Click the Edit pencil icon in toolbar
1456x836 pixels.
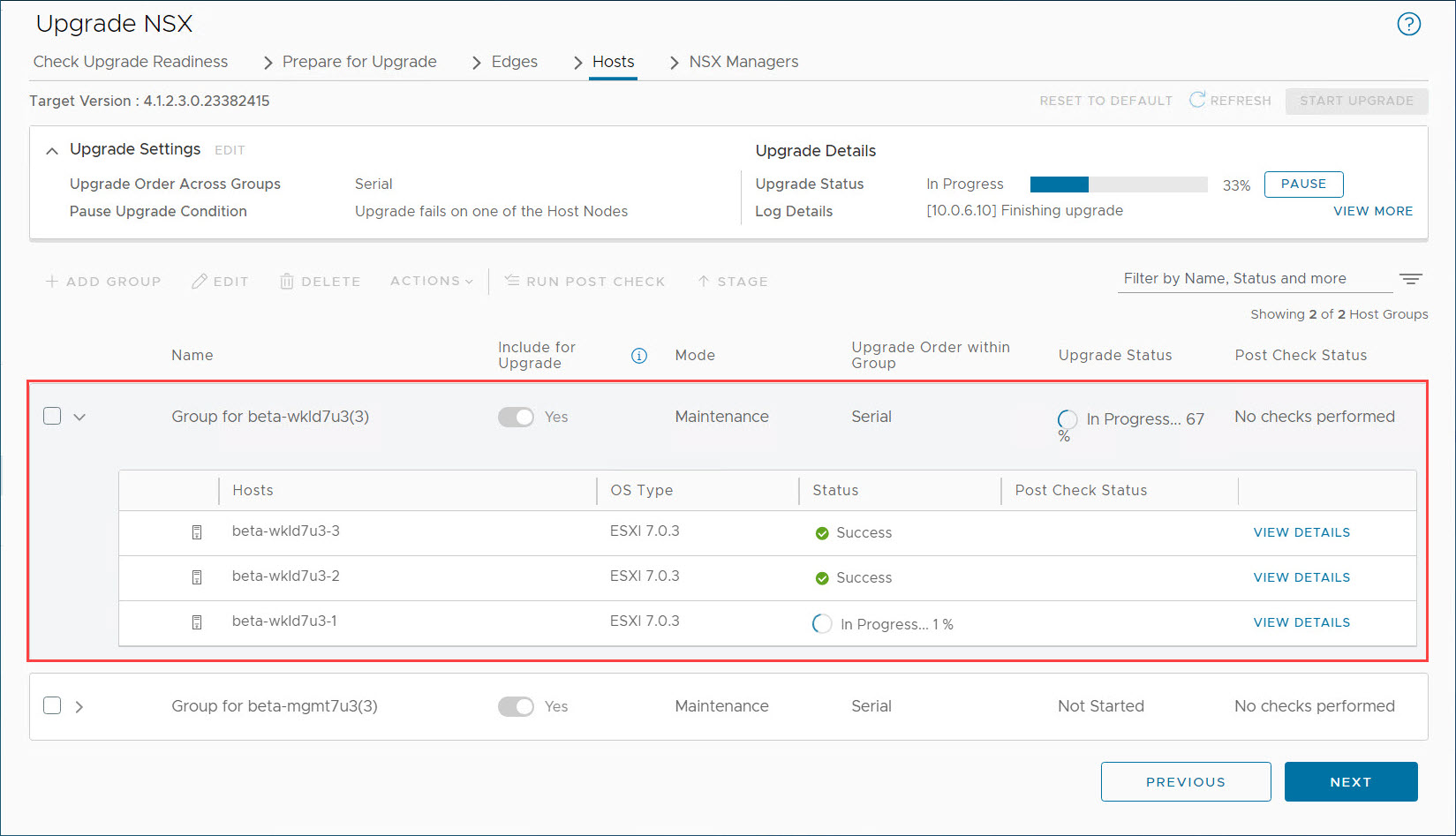tap(200, 282)
